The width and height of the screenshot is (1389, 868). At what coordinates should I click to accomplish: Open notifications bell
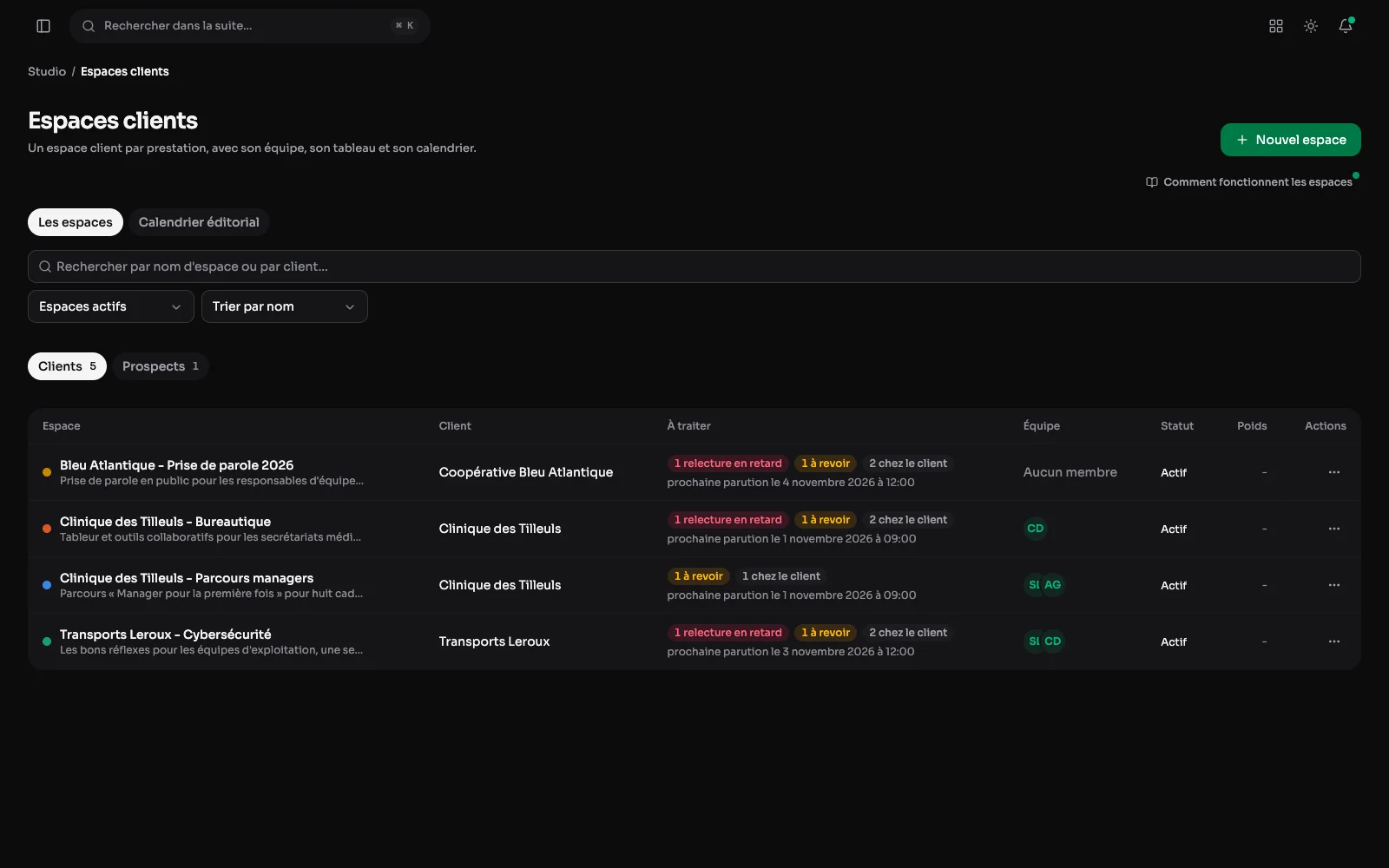tap(1346, 26)
